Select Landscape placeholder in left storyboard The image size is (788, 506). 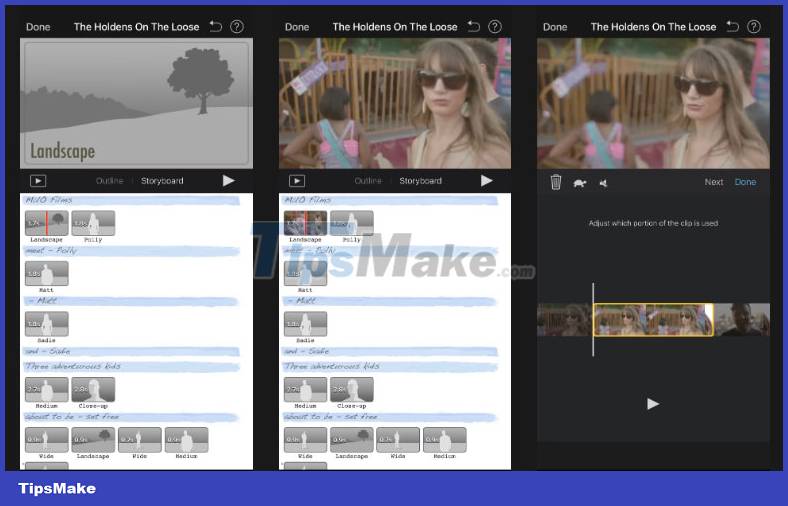tap(47, 224)
